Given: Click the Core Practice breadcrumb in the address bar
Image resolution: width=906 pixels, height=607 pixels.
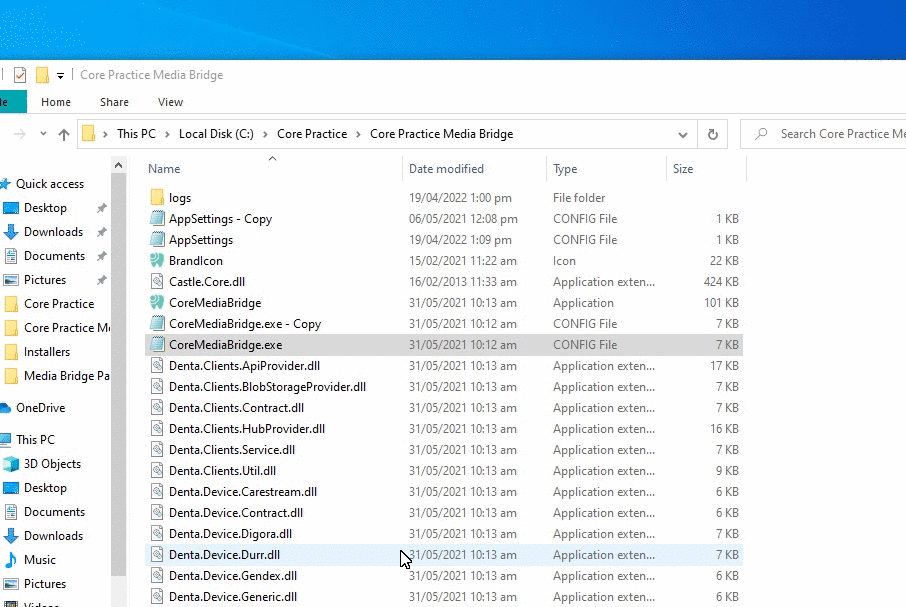Looking at the screenshot, I should pyautogui.click(x=312, y=134).
